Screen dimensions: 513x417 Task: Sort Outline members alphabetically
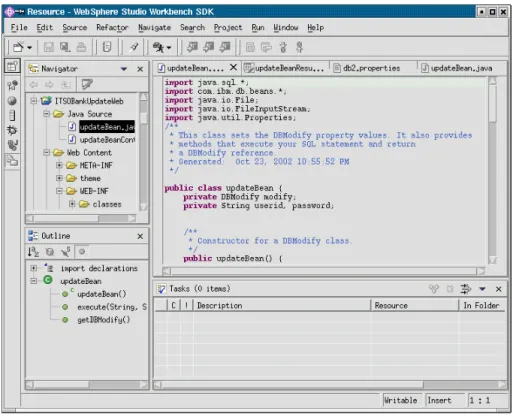tap(33, 252)
